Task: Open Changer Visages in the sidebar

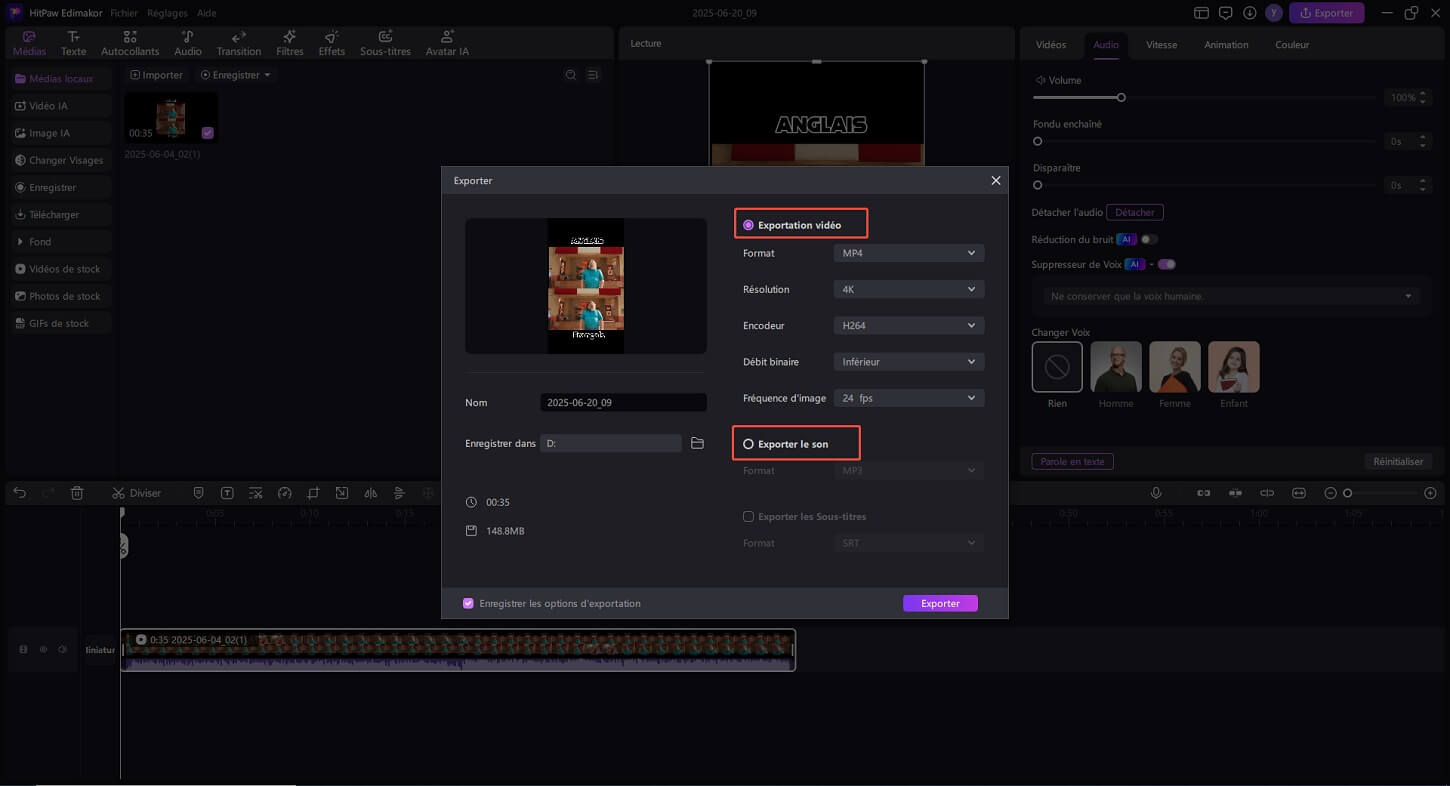Action: click(x=59, y=160)
